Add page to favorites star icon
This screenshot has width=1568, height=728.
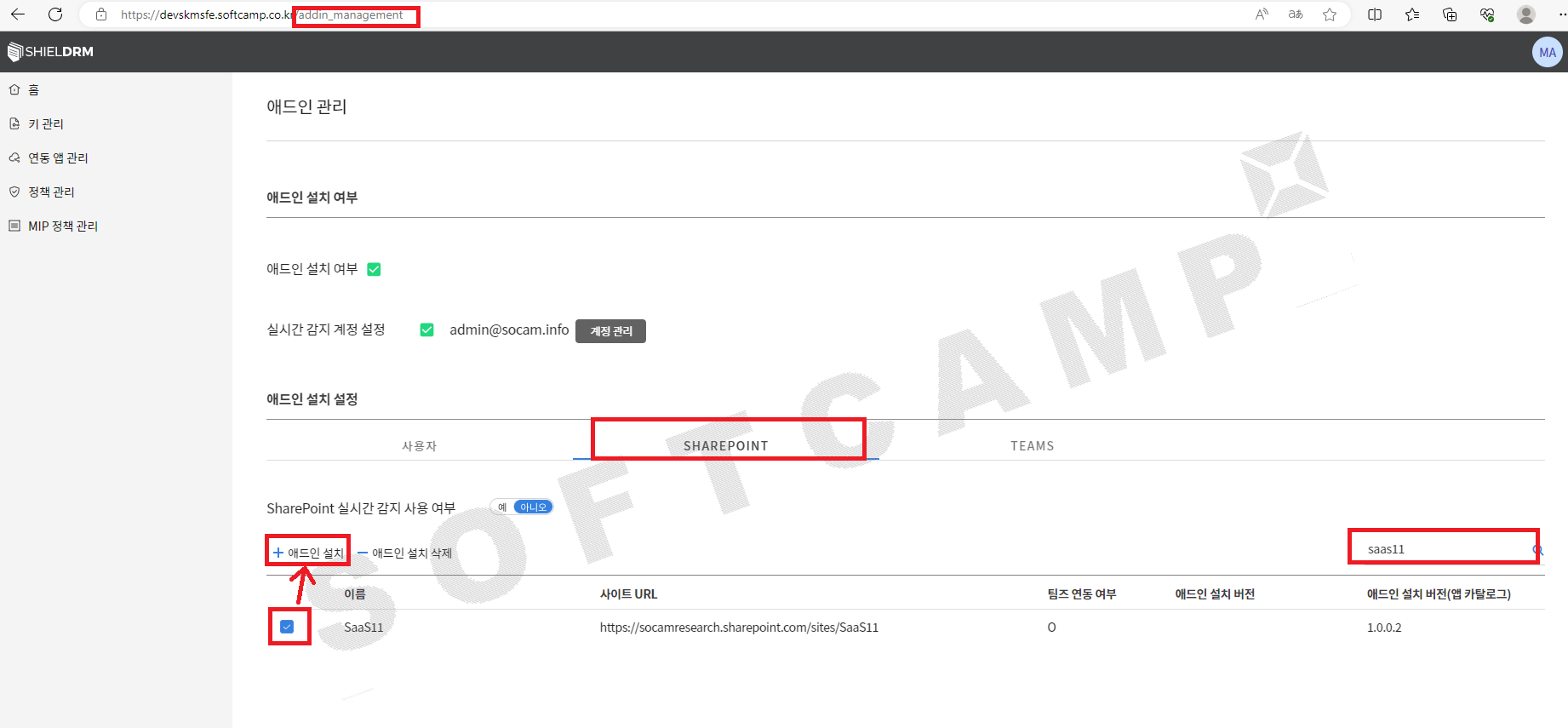pos(1330,14)
